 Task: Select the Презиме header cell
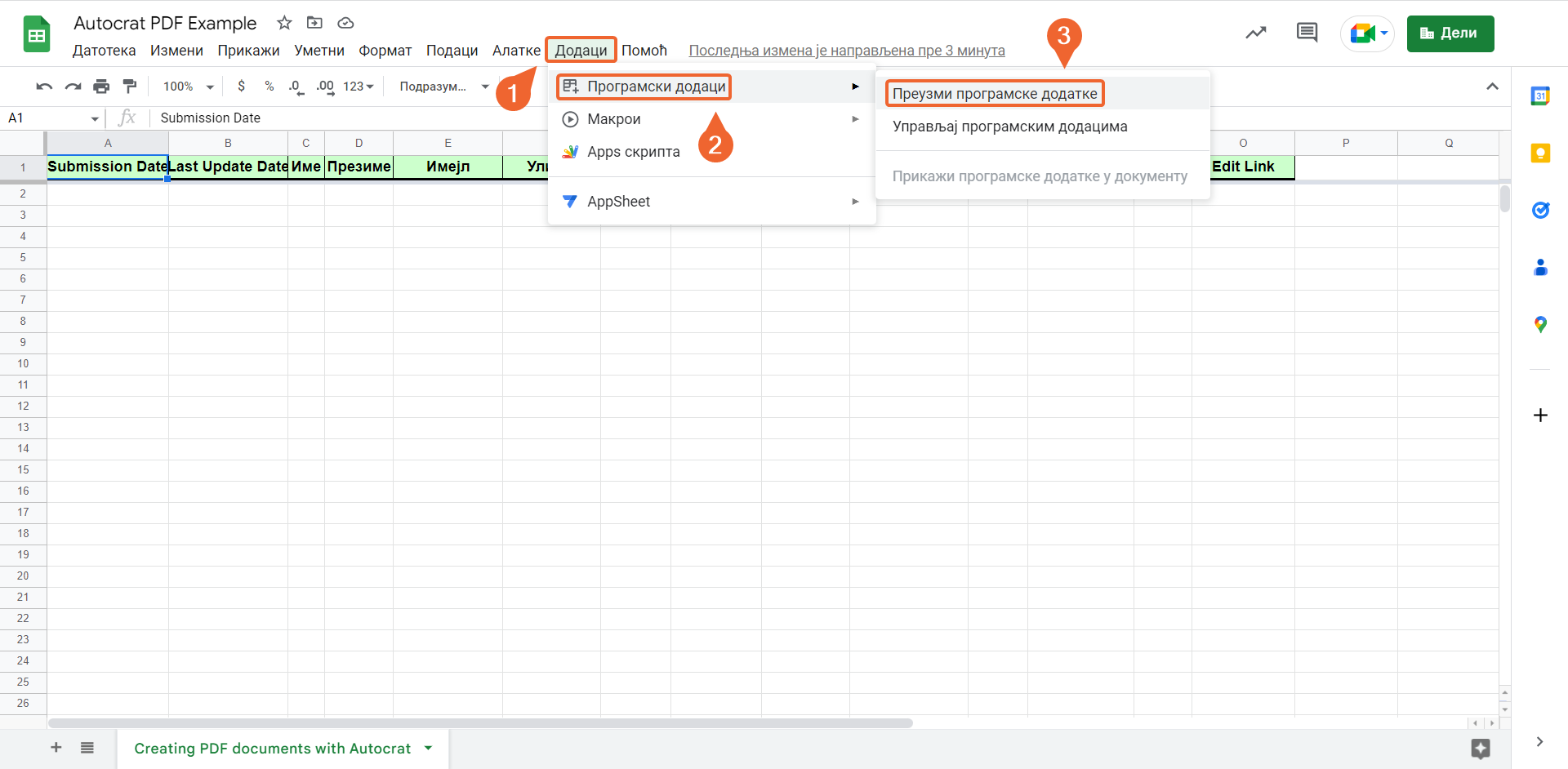(359, 167)
